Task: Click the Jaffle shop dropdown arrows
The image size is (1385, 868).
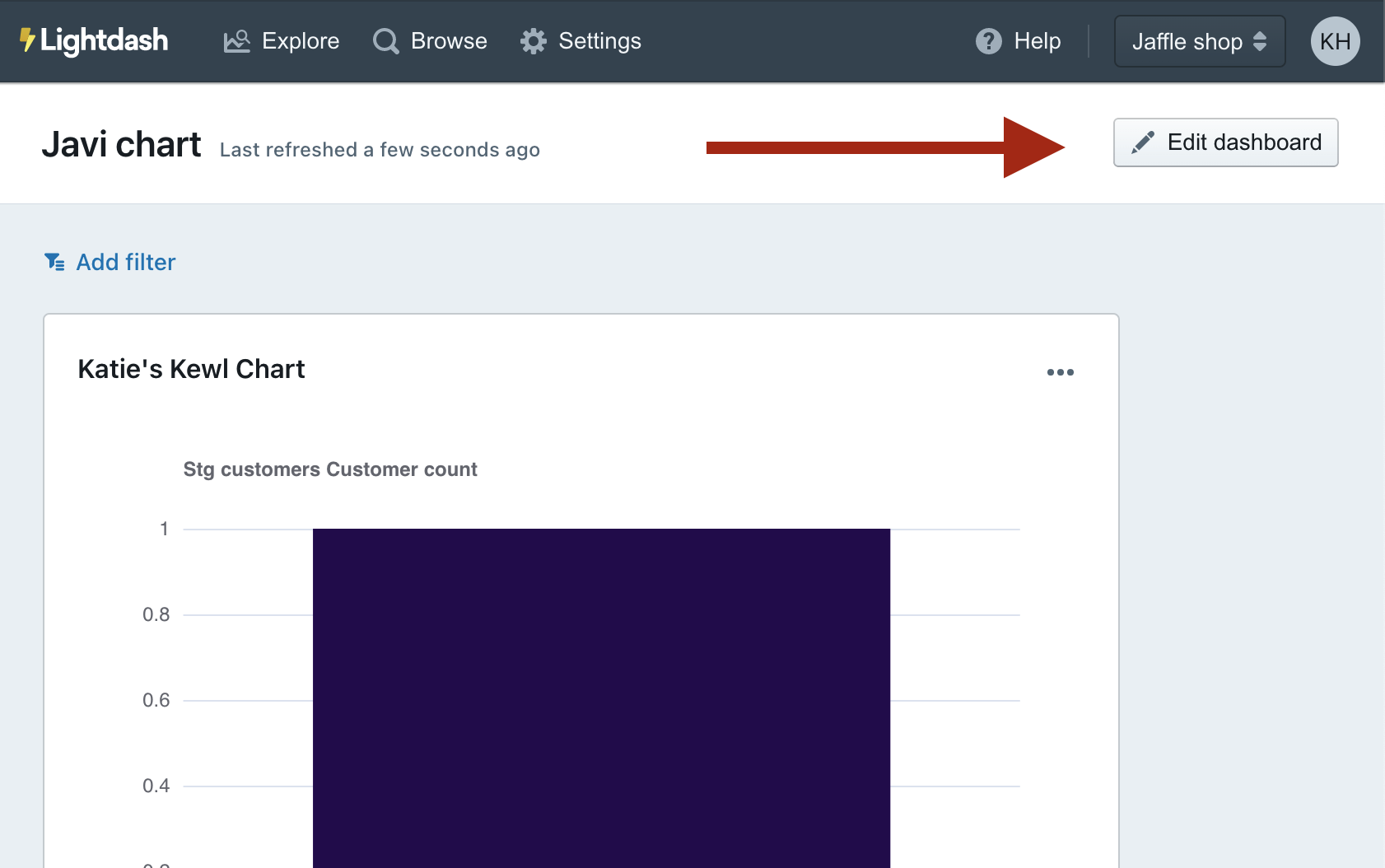Action: pos(1260,41)
